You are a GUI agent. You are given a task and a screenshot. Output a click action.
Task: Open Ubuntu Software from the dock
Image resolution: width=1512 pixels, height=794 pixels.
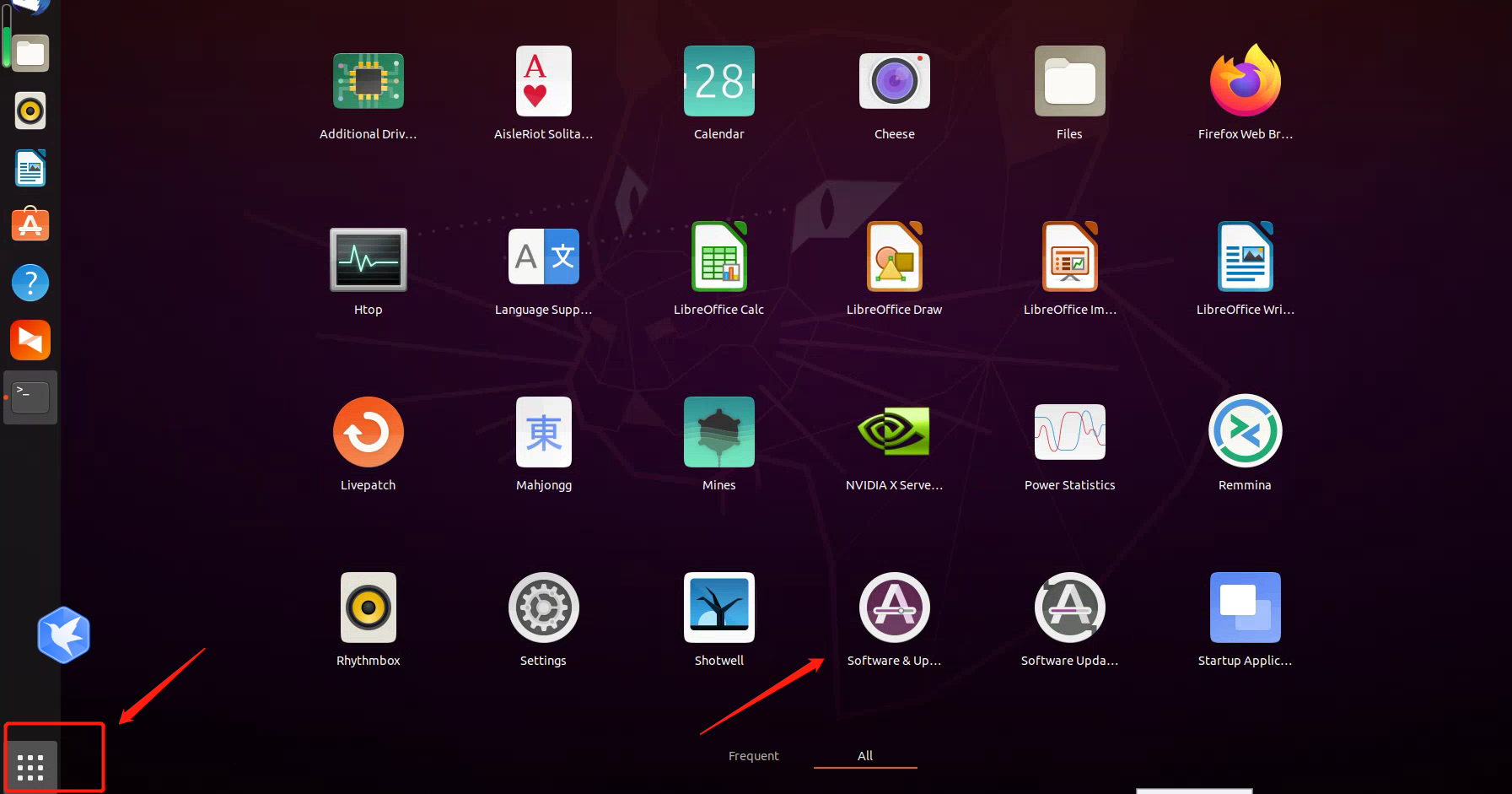[x=30, y=224]
